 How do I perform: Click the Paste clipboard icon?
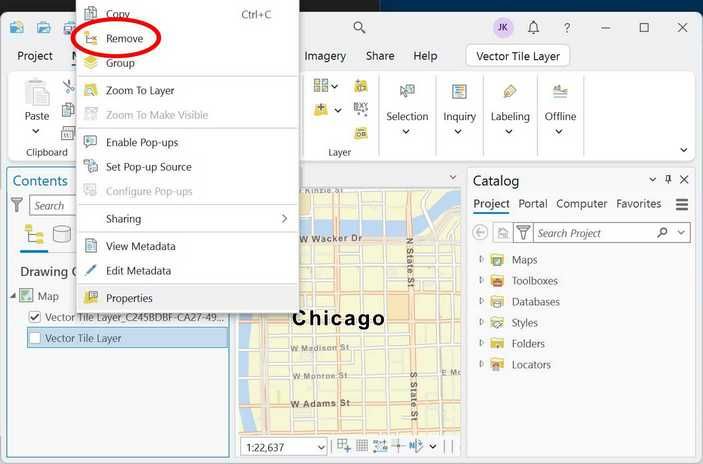pos(37,93)
